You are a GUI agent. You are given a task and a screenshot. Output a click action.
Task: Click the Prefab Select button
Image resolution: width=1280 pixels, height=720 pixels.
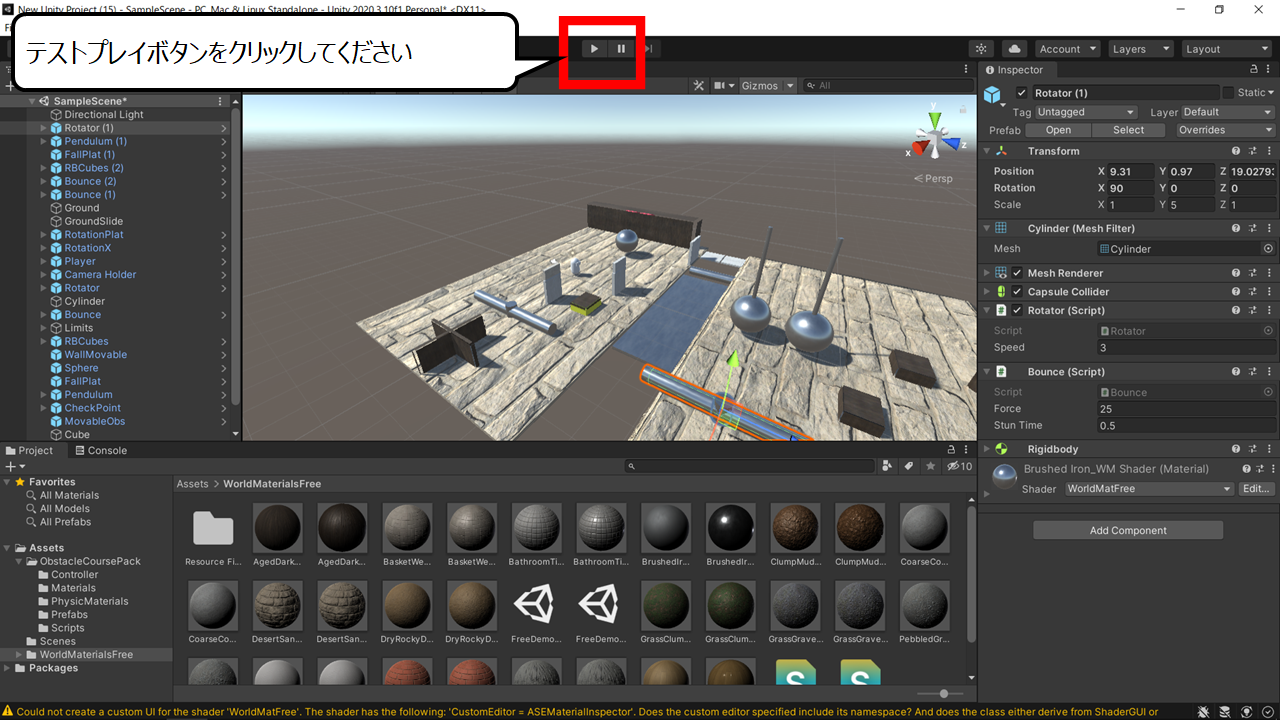pyautogui.click(x=1128, y=130)
